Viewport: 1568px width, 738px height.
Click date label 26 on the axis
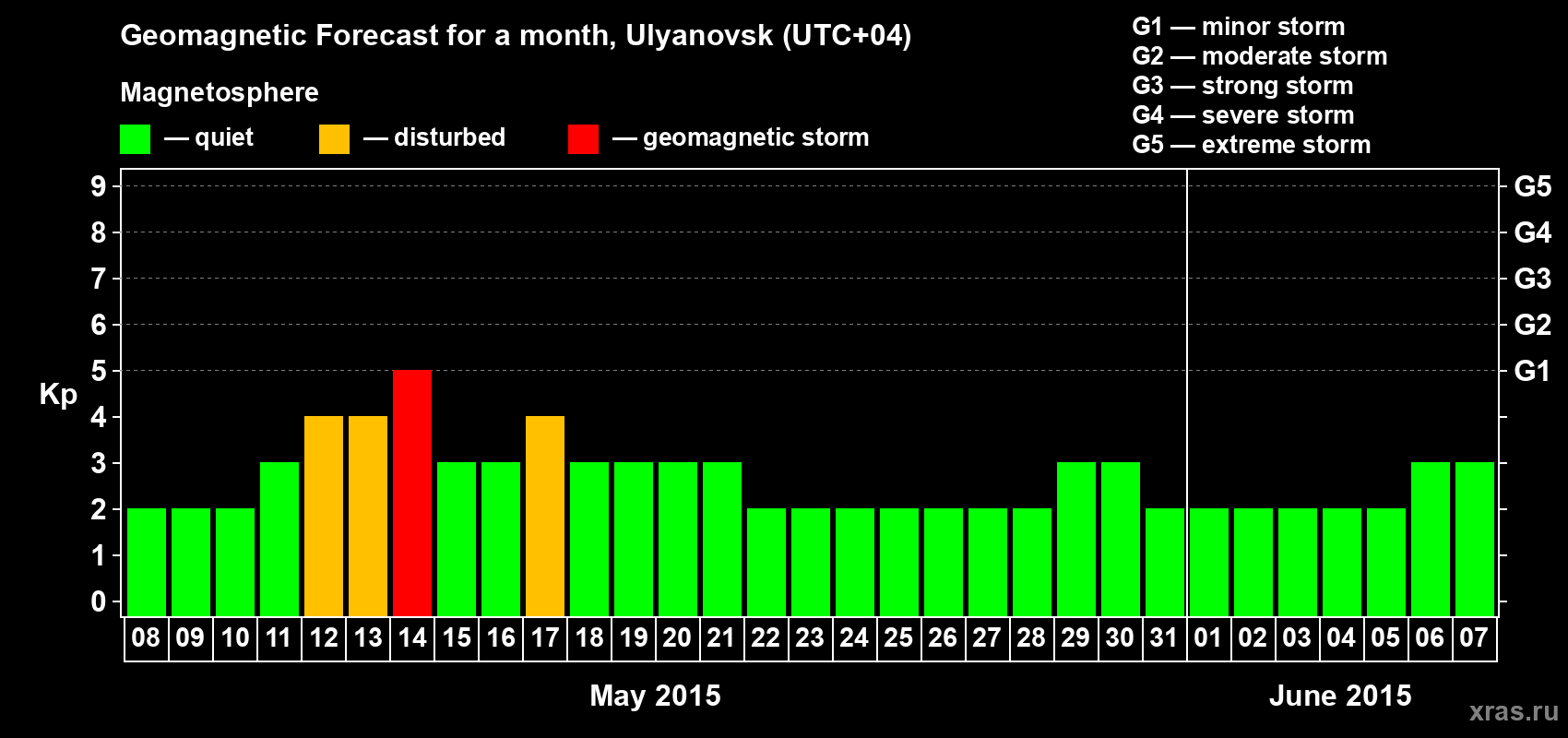pyautogui.click(x=943, y=637)
